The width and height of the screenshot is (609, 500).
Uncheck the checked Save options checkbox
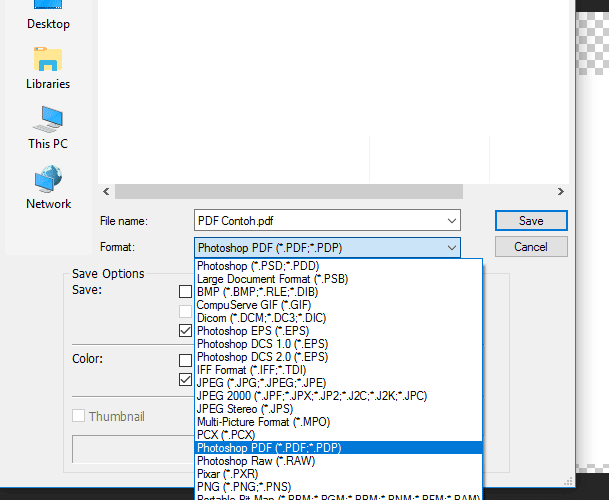click(185, 331)
